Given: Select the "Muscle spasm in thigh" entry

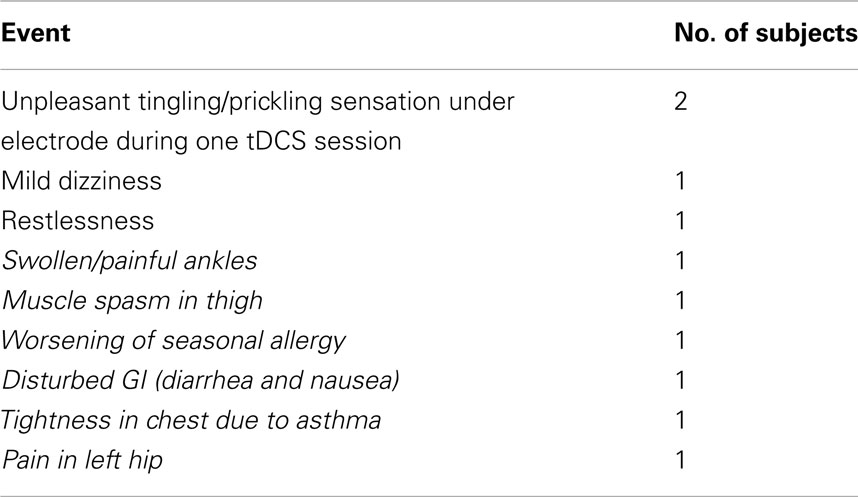Looking at the screenshot, I should tap(126, 301).
